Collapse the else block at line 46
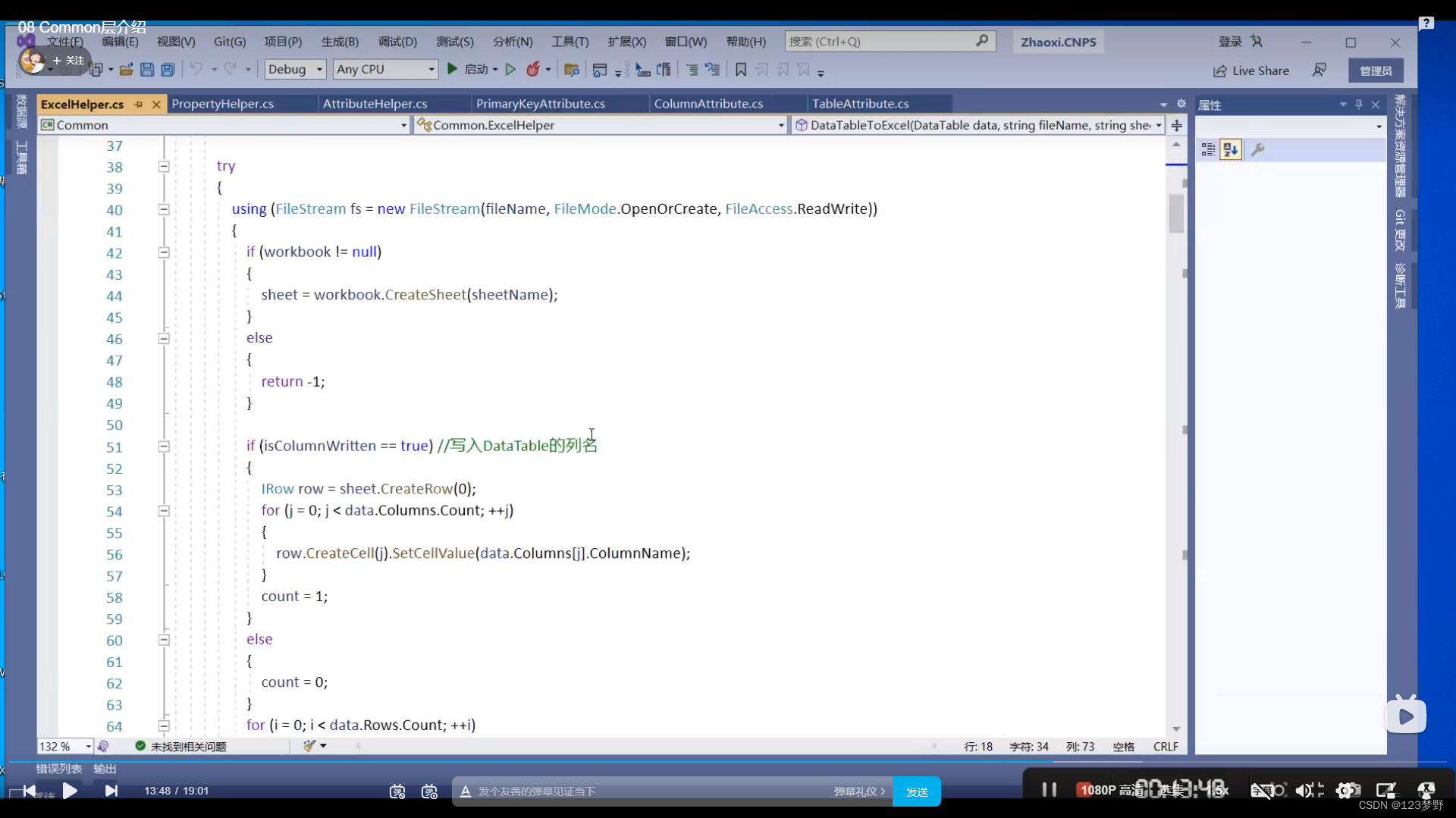 pyautogui.click(x=164, y=339)
